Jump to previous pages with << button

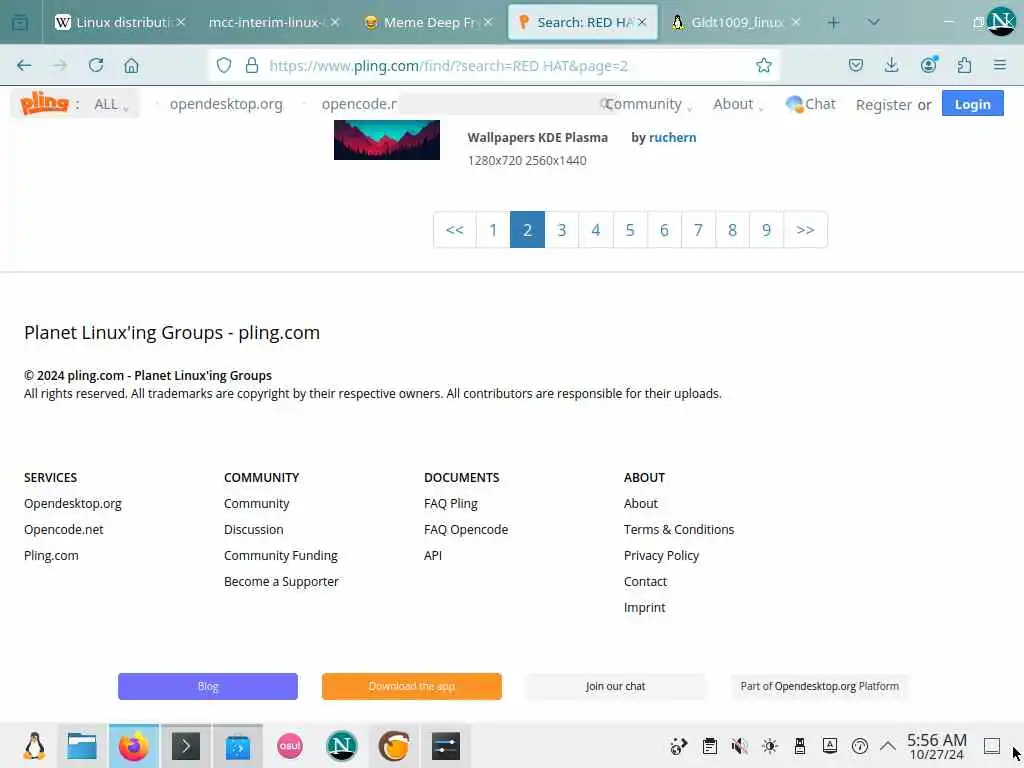coord(455,230)
